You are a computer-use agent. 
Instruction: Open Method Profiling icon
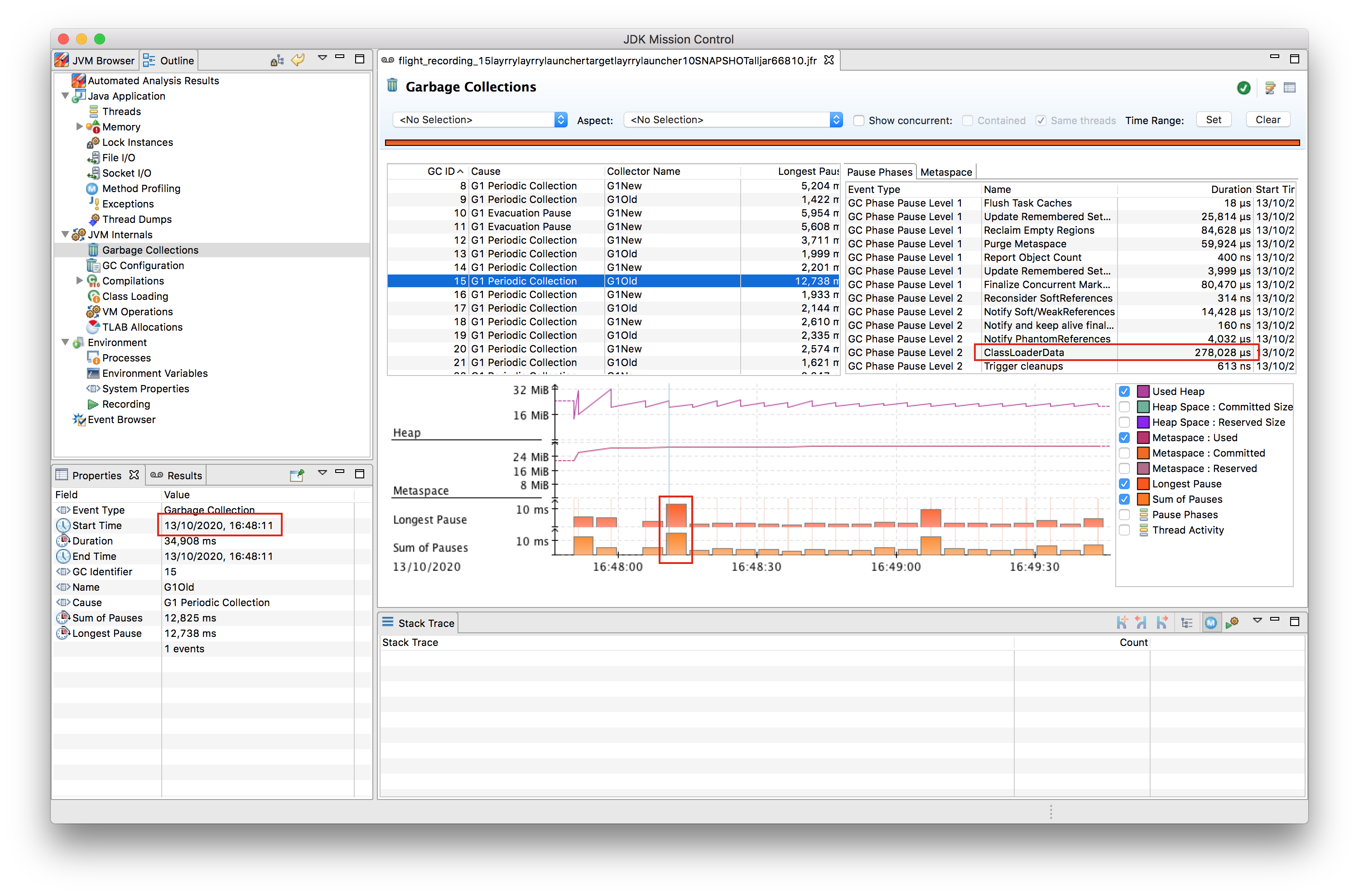pos(92,188)
